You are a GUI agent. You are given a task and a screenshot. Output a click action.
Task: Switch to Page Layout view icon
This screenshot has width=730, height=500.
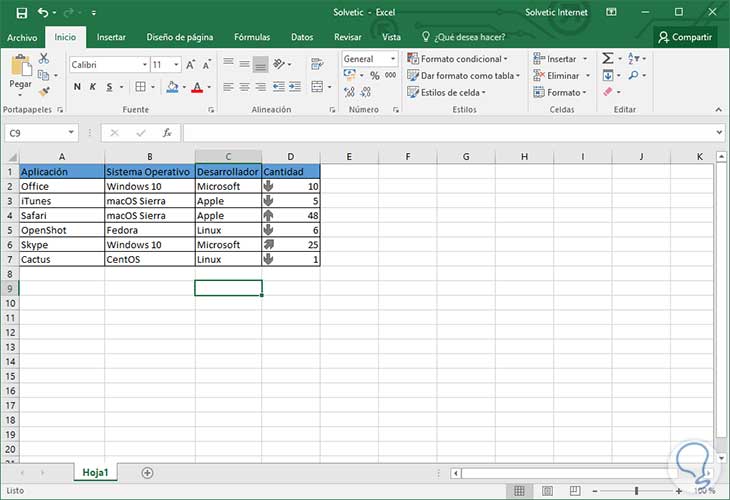[x=547, y=491]
